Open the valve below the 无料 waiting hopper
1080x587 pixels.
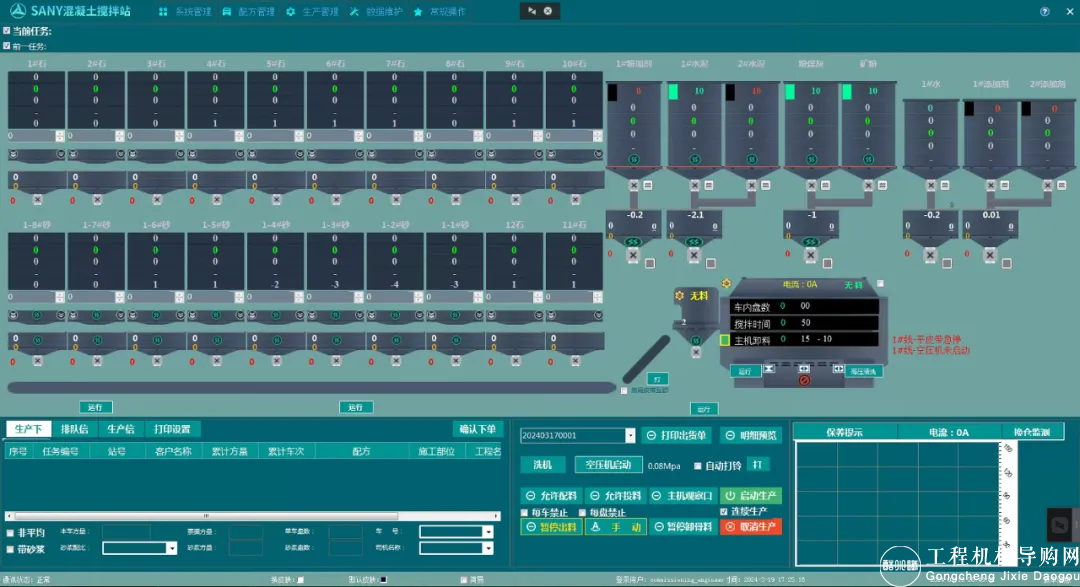point(696,353)
